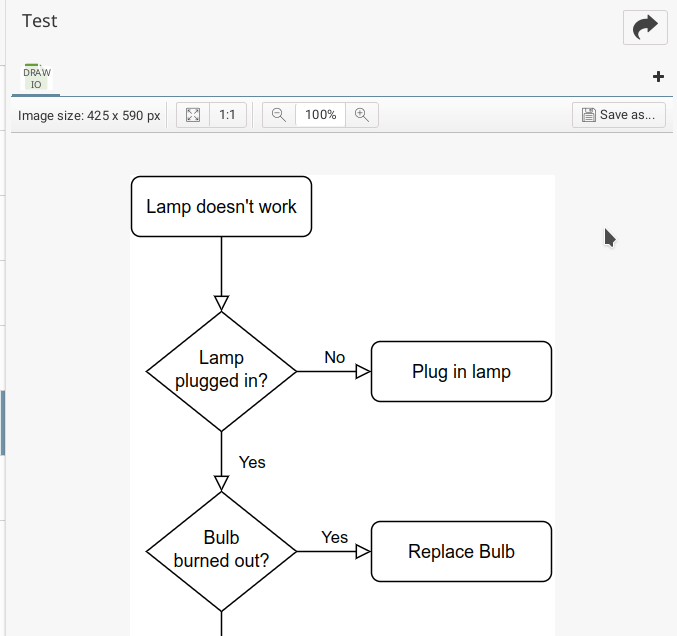Click the "No" connector label
677x636 pixels.
[x=334, y=357]
